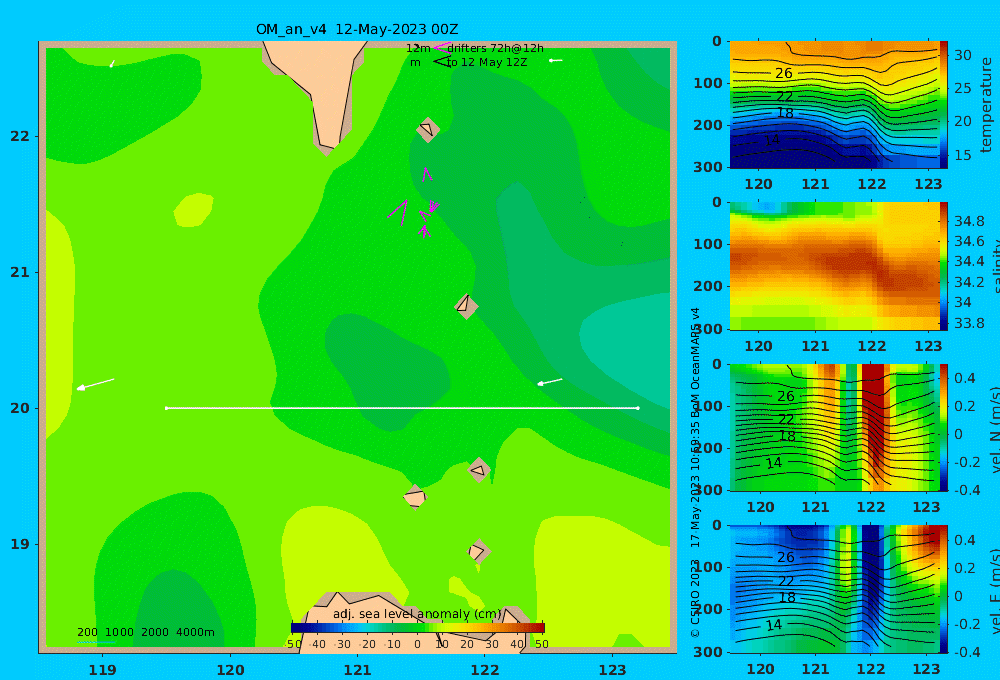The height and width of the screenshot is (680, 1000).
Task: Click the salinity colorbar value 33.8
Action: tap(969, 323)
